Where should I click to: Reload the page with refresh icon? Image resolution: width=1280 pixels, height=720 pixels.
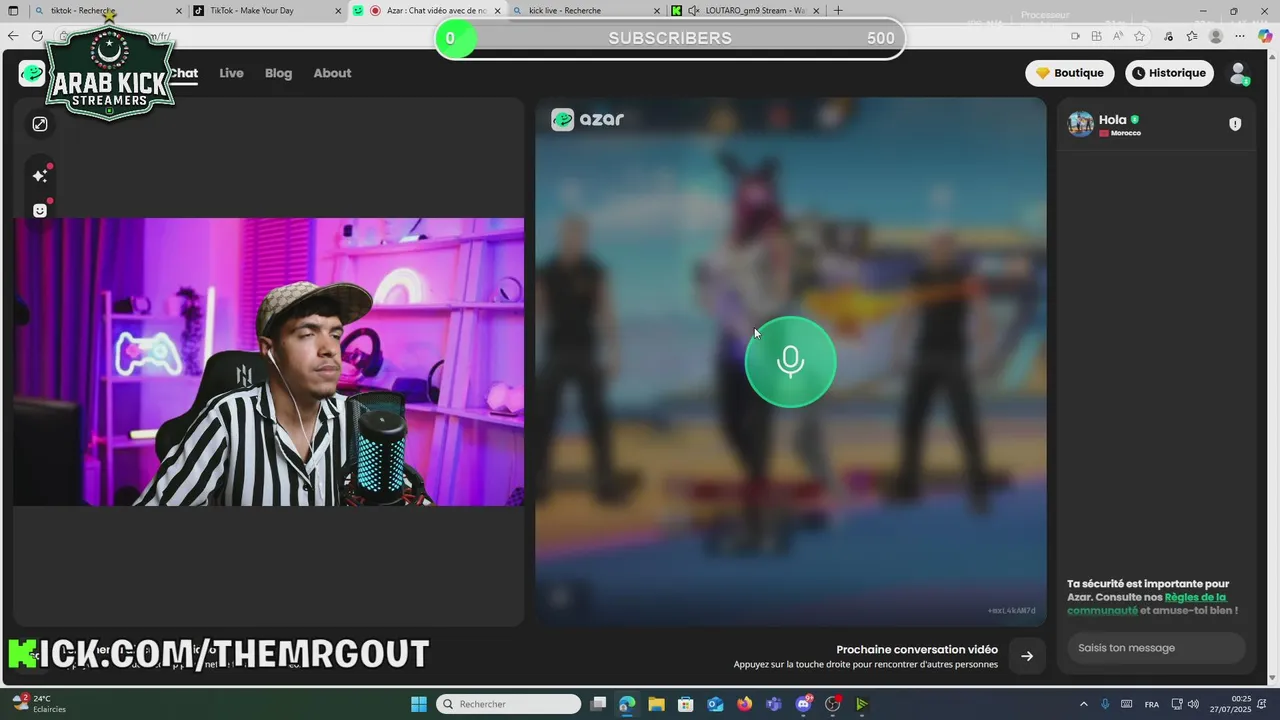coord(37,36)
